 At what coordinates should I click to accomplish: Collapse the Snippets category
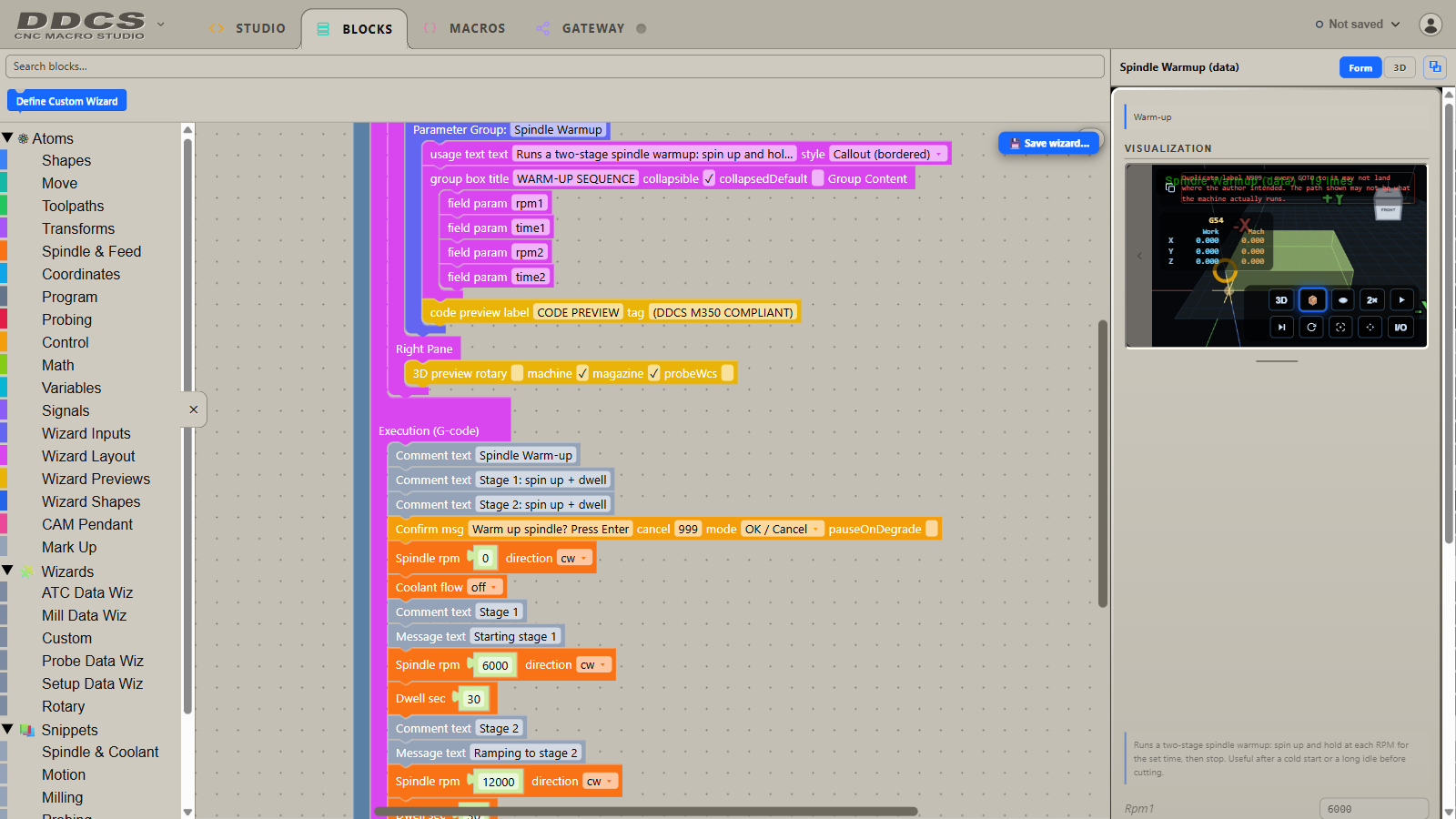7,730
